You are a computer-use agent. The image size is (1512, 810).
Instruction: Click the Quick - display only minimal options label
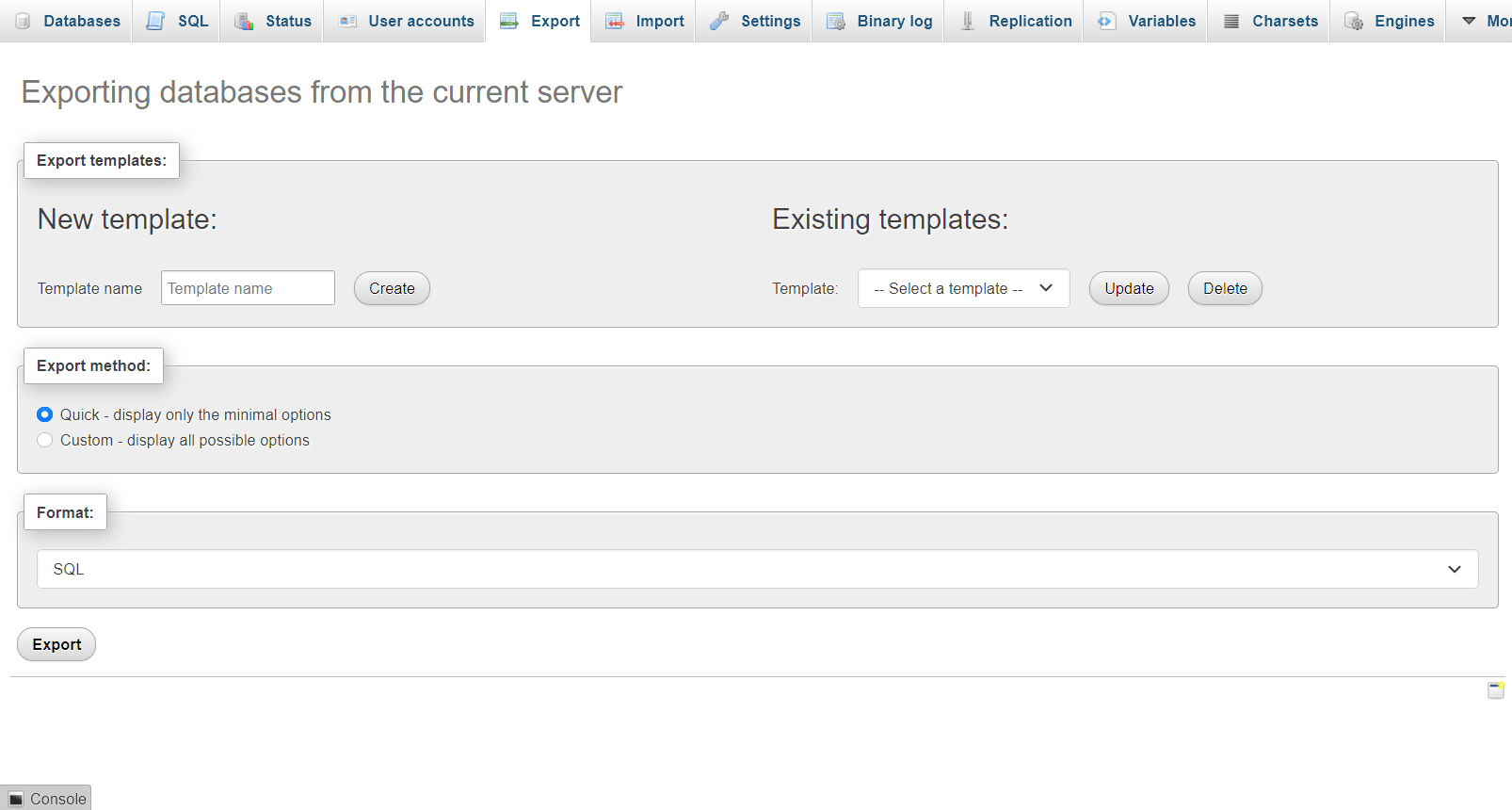coord(196,414)
